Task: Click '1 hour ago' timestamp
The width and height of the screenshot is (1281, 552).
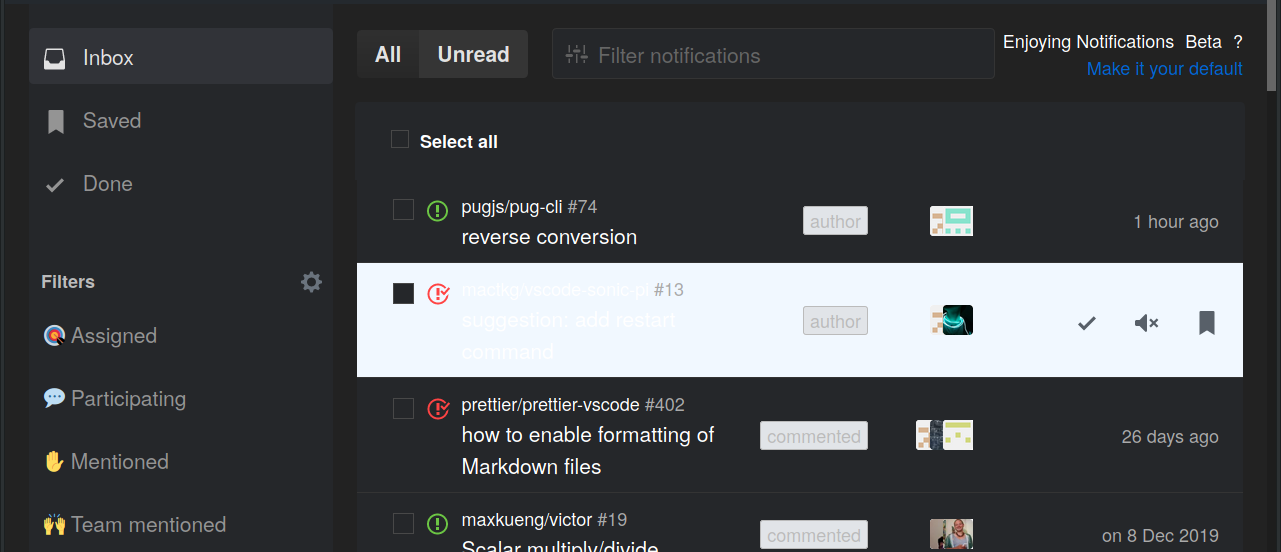Action: [x=1176, y=222]
